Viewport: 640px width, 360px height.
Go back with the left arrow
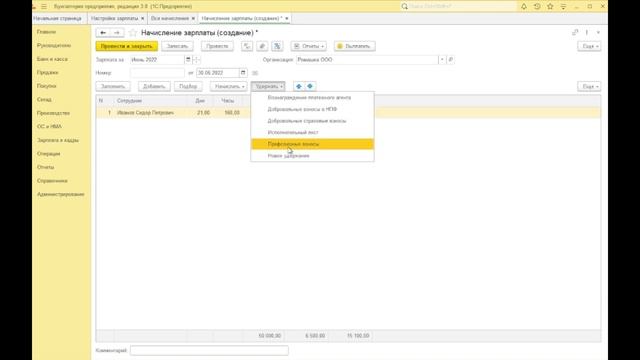point(103,33)
